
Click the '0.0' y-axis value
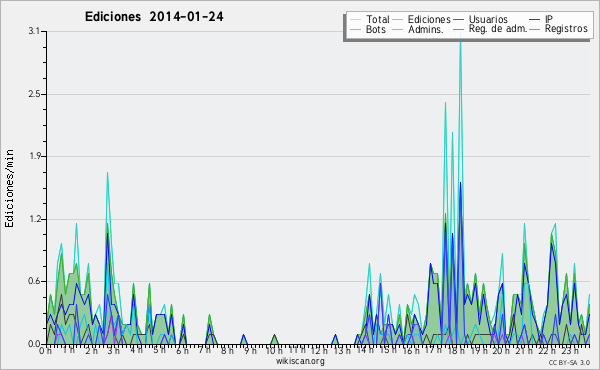[x=34, y=344]
